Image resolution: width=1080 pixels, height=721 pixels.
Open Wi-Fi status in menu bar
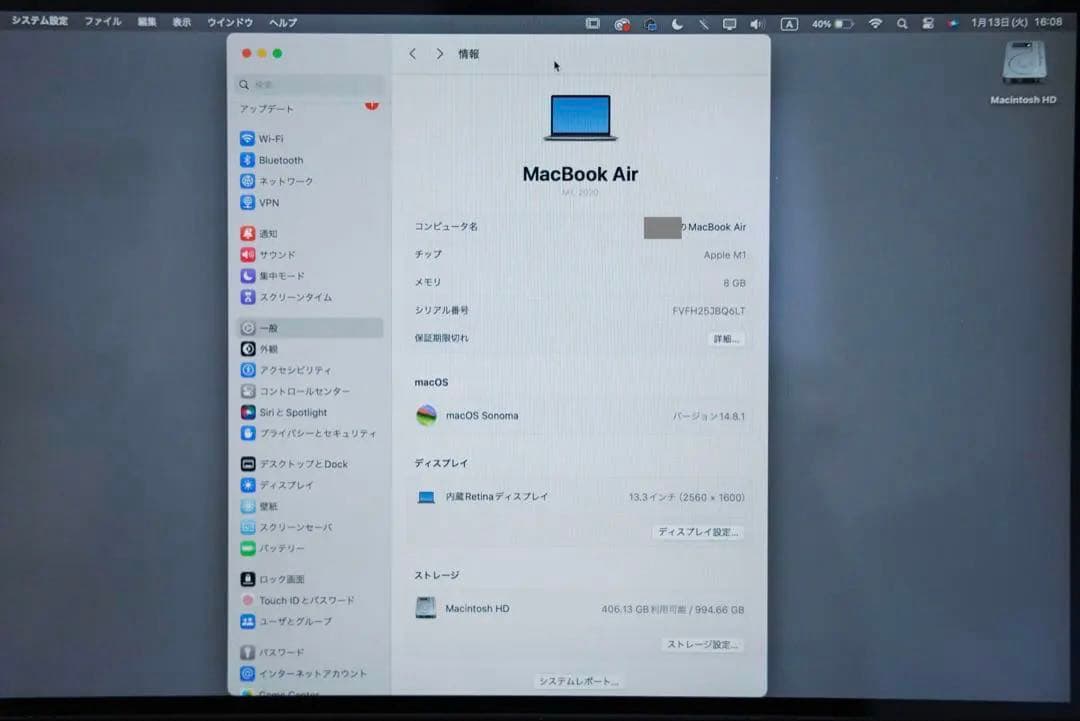[x=875, y=23]
